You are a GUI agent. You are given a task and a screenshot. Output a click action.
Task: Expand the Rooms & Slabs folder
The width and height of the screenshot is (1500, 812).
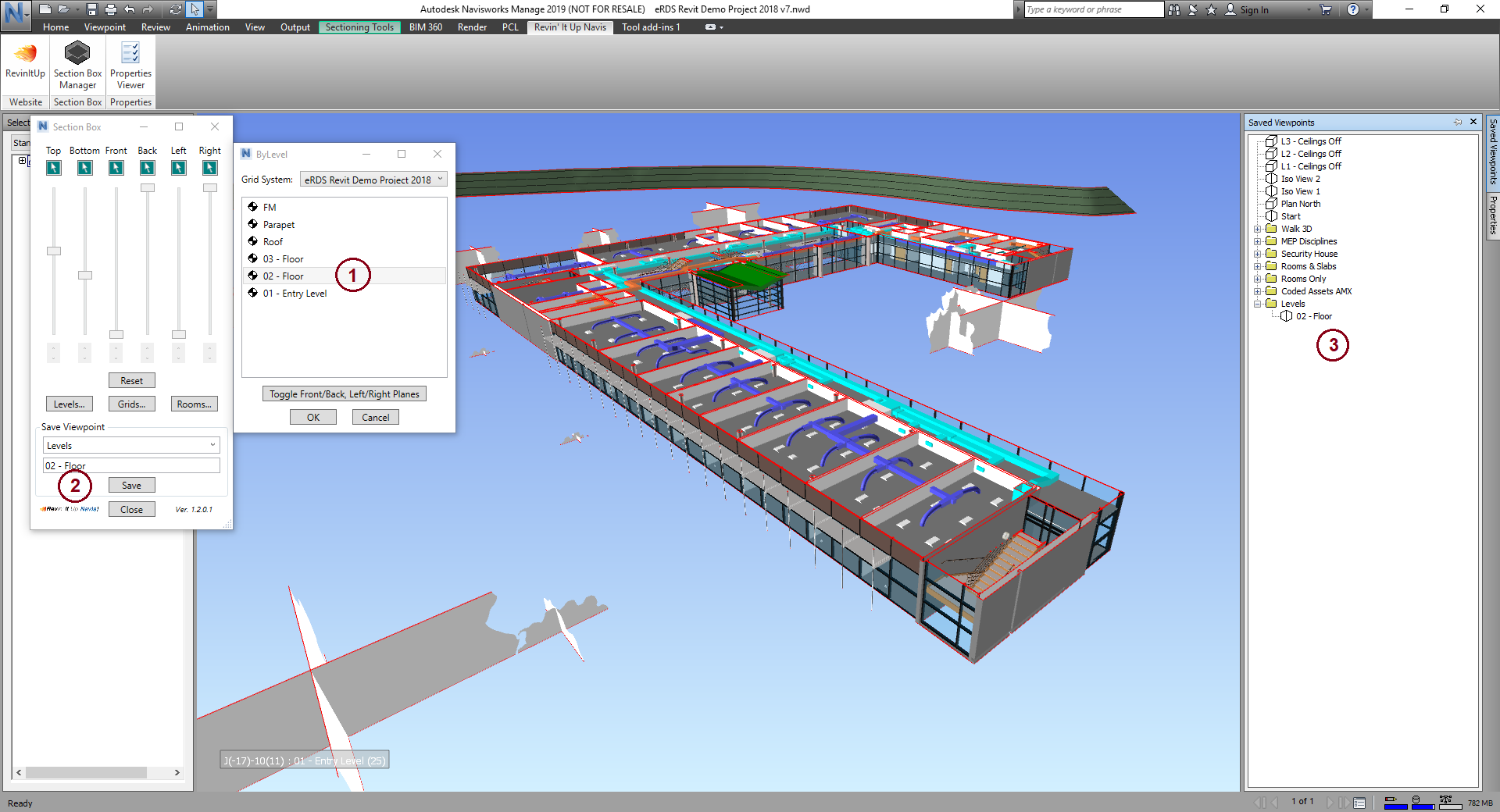[1258, 266]
